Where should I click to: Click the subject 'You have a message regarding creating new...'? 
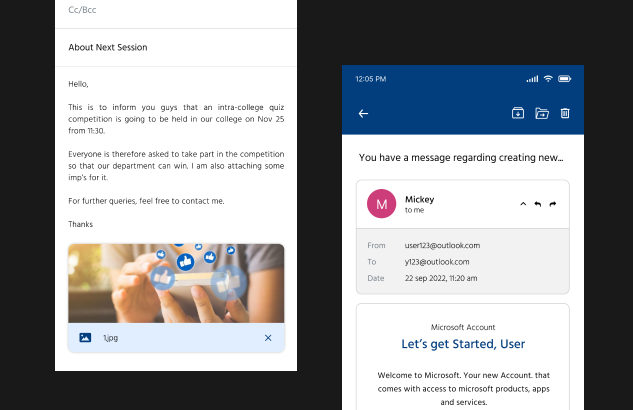point(461,157)
